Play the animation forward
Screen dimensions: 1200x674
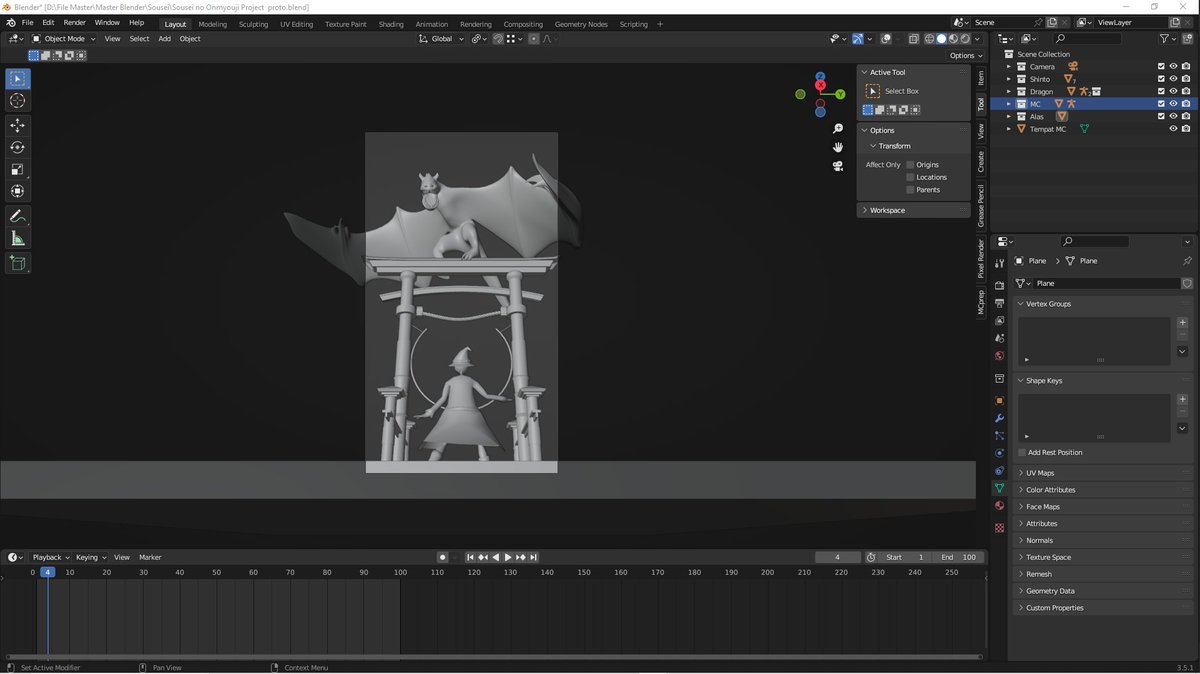click(508, 557)
